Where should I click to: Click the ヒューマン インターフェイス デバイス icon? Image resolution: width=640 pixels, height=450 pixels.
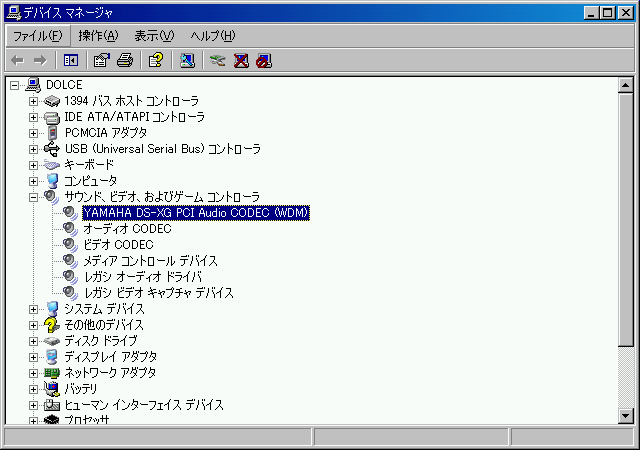pos(52,405)
